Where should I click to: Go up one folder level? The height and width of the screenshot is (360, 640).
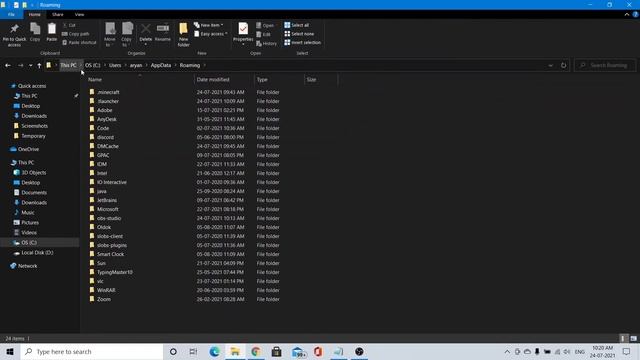coord(39,65)
